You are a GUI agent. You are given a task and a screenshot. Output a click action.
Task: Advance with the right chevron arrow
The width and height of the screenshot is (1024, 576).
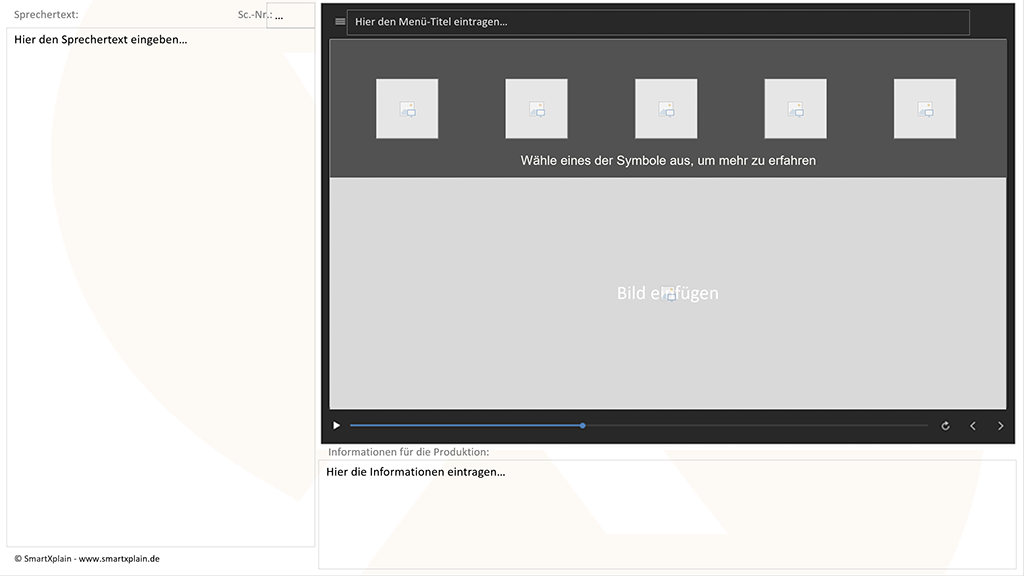click(x=1001, y=426)
